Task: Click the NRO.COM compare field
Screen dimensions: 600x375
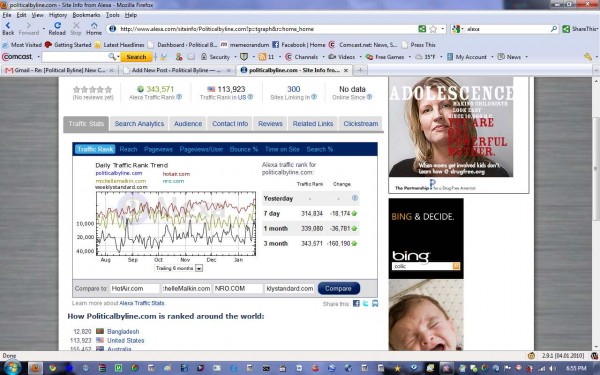Action: click(238, 289)
